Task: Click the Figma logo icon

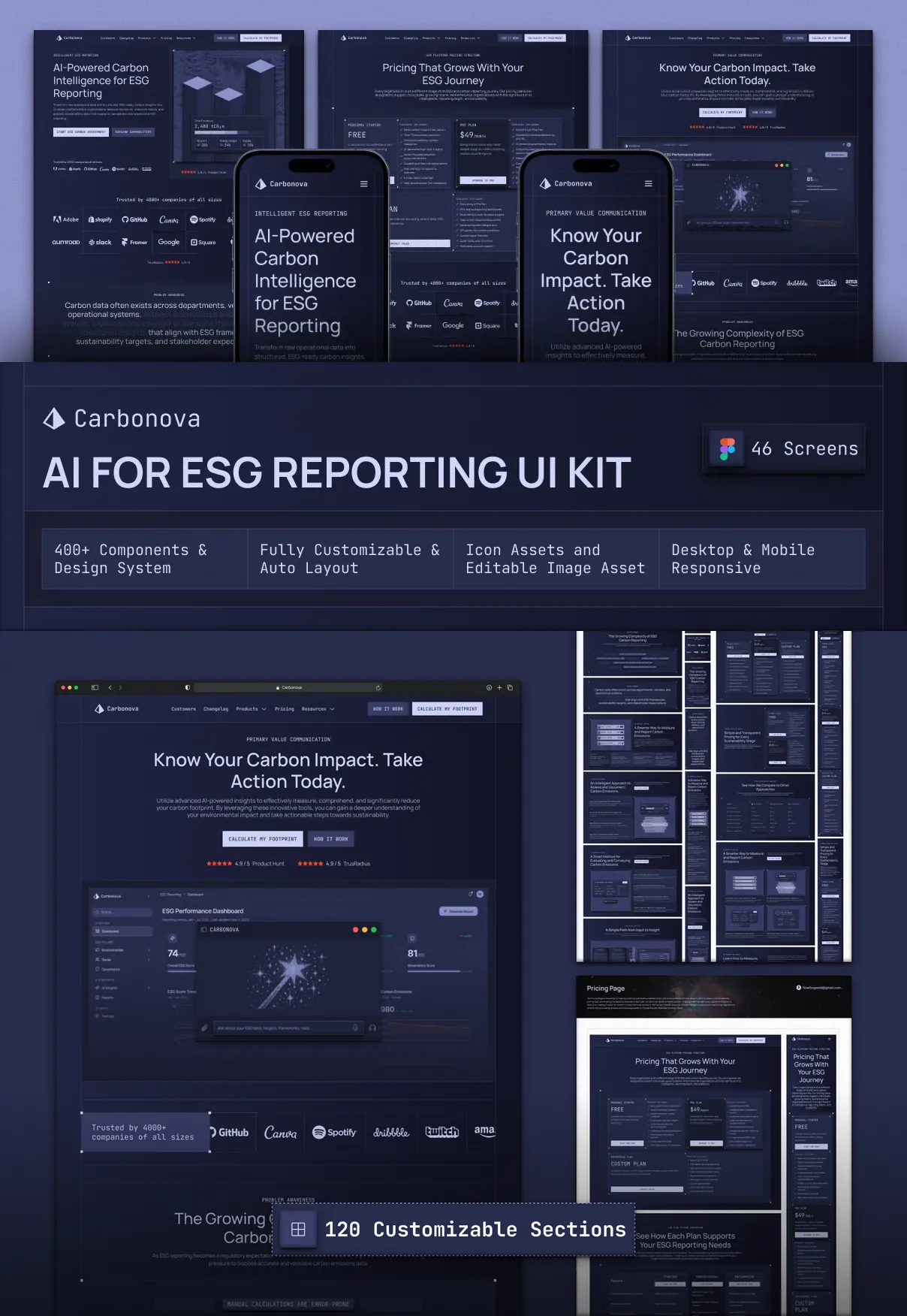Action: click(x=727, y=448)
